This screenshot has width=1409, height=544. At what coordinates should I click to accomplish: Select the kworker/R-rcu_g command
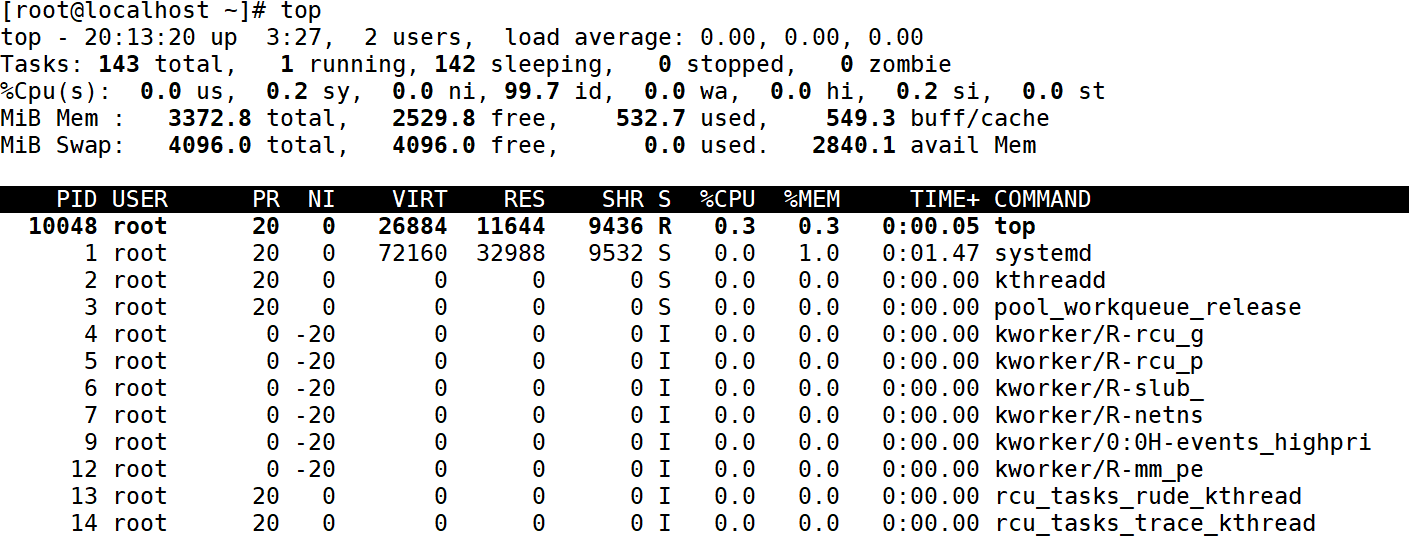click(x=1099, y=334)
